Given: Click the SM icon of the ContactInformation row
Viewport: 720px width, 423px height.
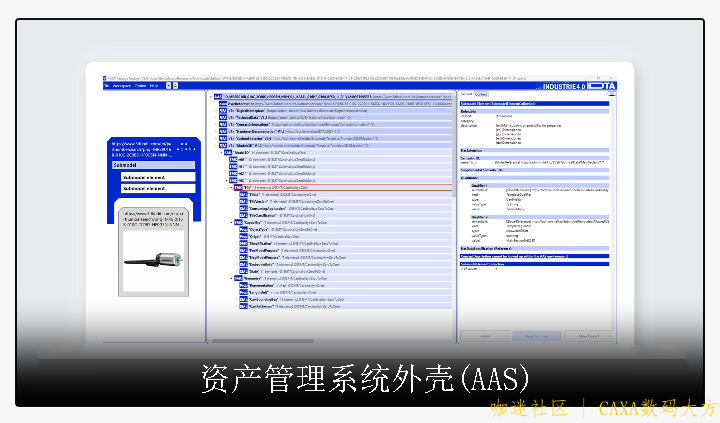Looking at the screenshot, I should (223, 124).
